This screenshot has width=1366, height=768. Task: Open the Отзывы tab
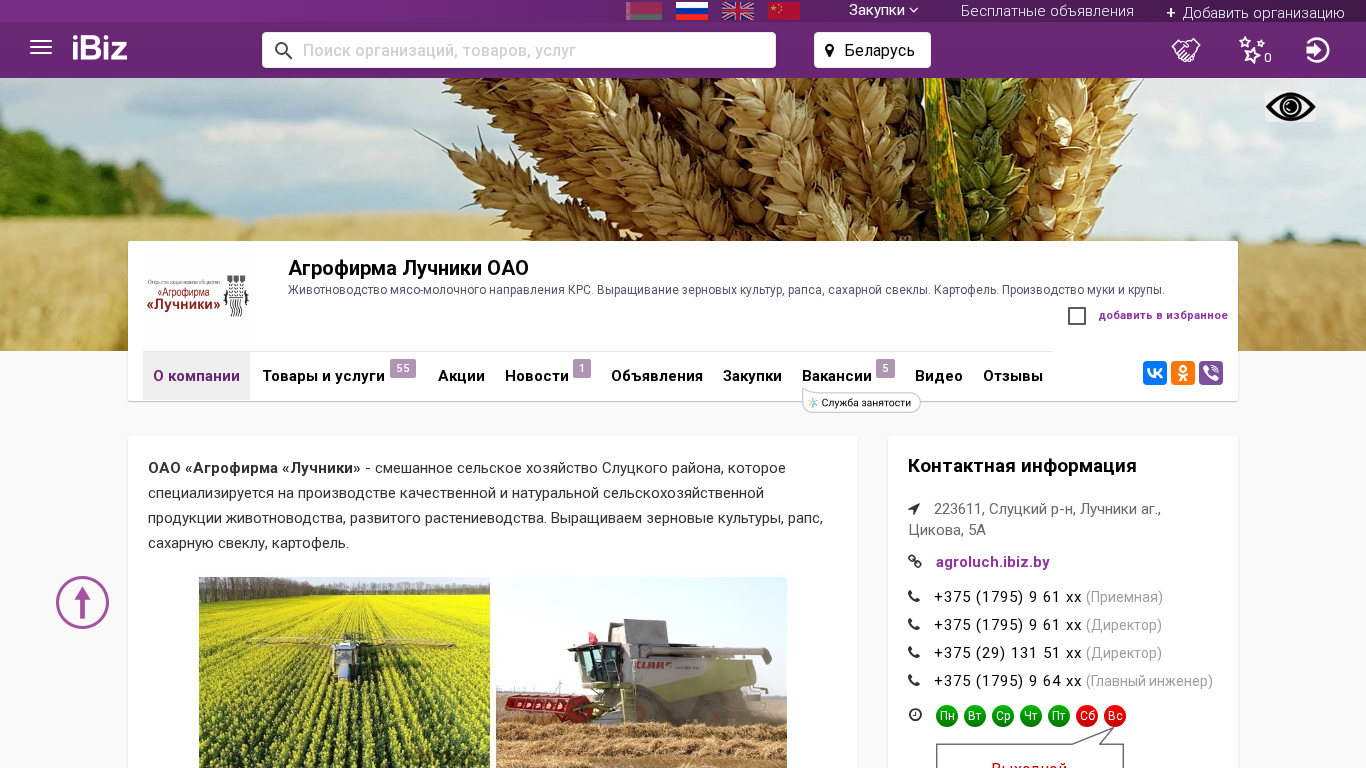pos(1013,376)
